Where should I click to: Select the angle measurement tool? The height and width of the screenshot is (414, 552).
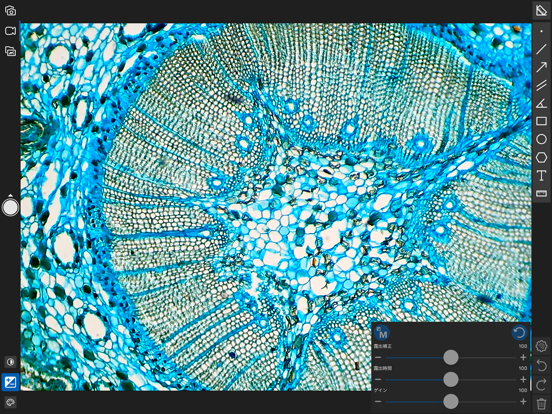[x=541, y=103]
